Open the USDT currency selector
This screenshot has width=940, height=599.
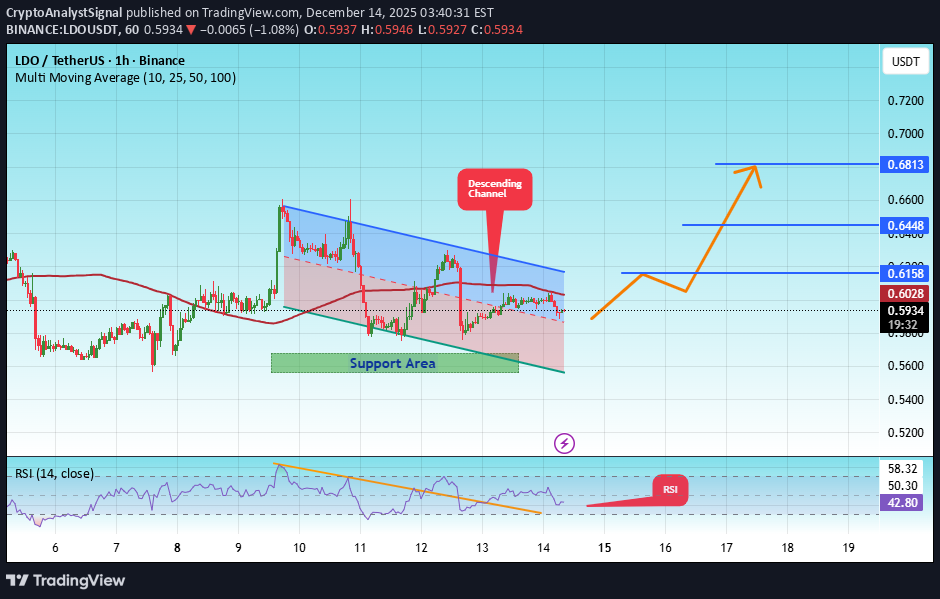point(904,62)
